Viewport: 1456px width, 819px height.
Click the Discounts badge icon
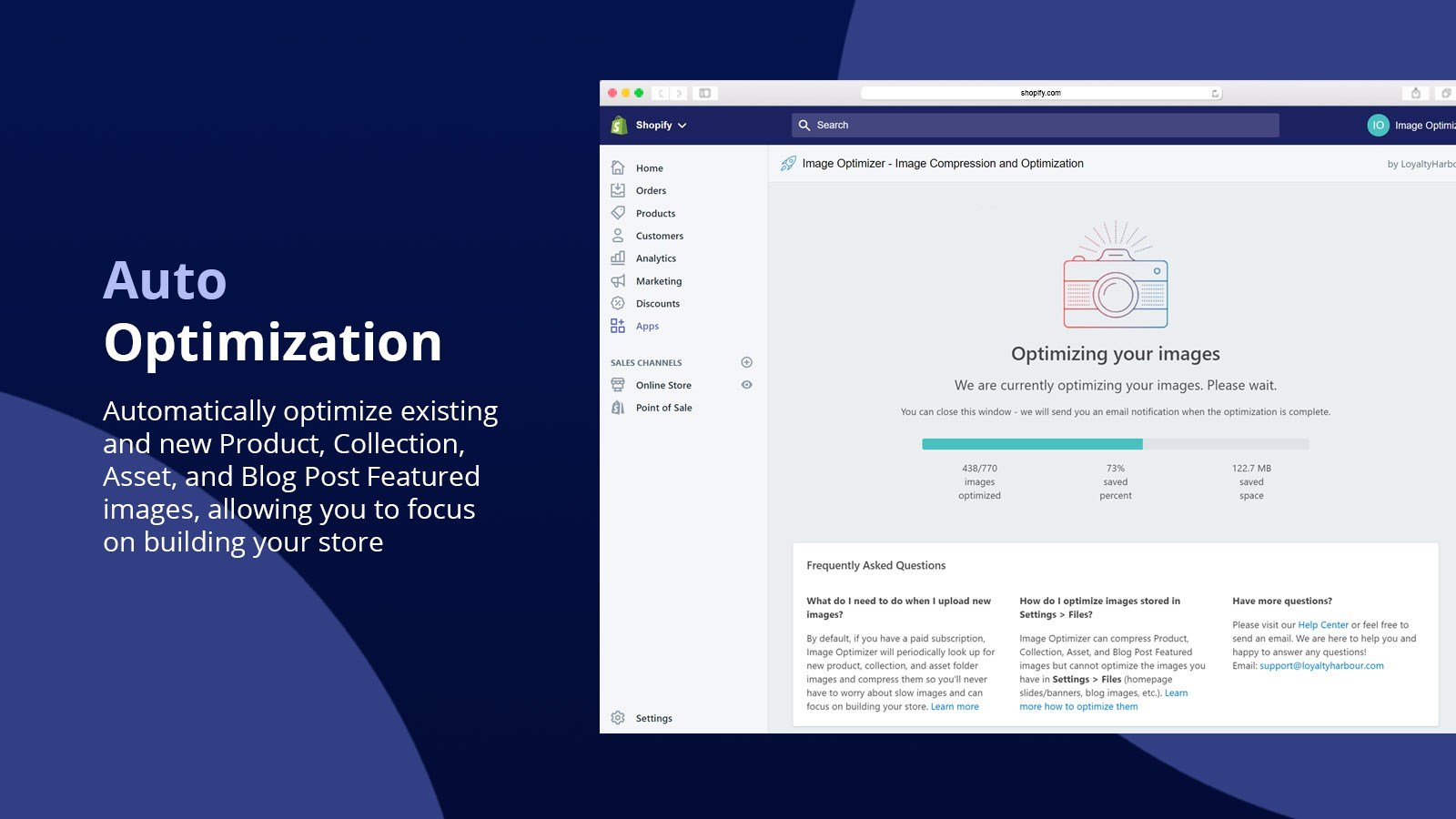point(618,303)
